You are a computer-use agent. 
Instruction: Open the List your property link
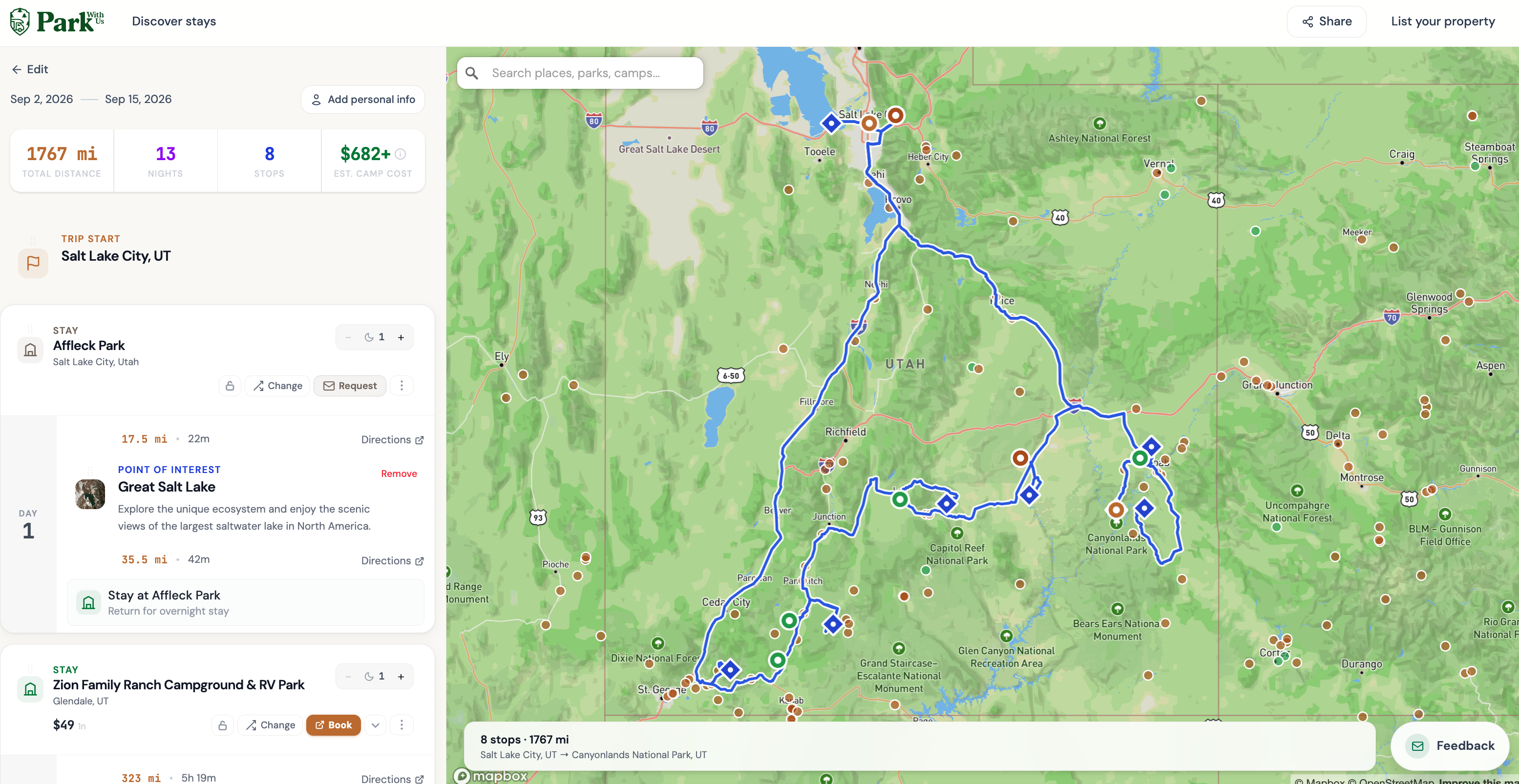[x=1443, y=21]
